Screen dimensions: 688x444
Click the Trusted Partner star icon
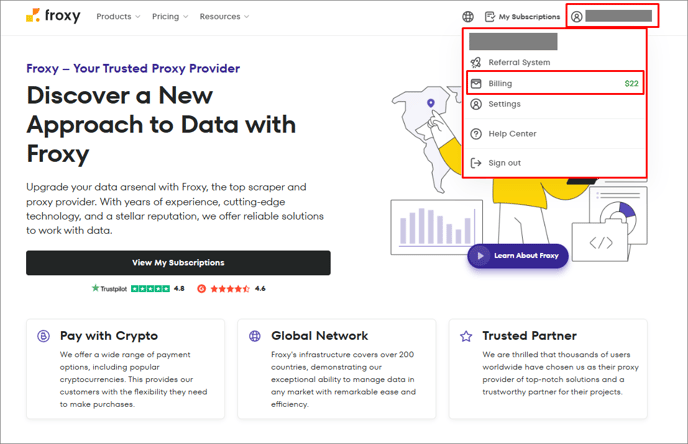click(466, 336)
